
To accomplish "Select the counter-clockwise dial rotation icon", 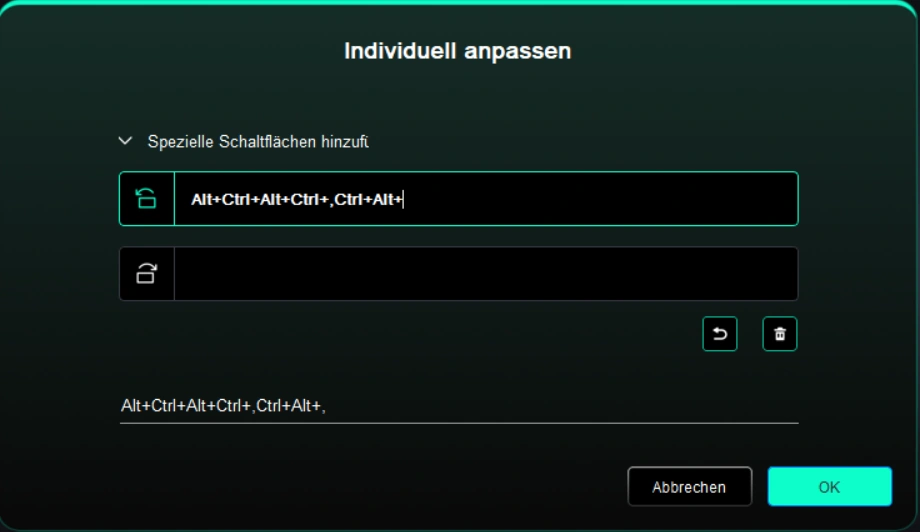I will (x=146, y=199).
